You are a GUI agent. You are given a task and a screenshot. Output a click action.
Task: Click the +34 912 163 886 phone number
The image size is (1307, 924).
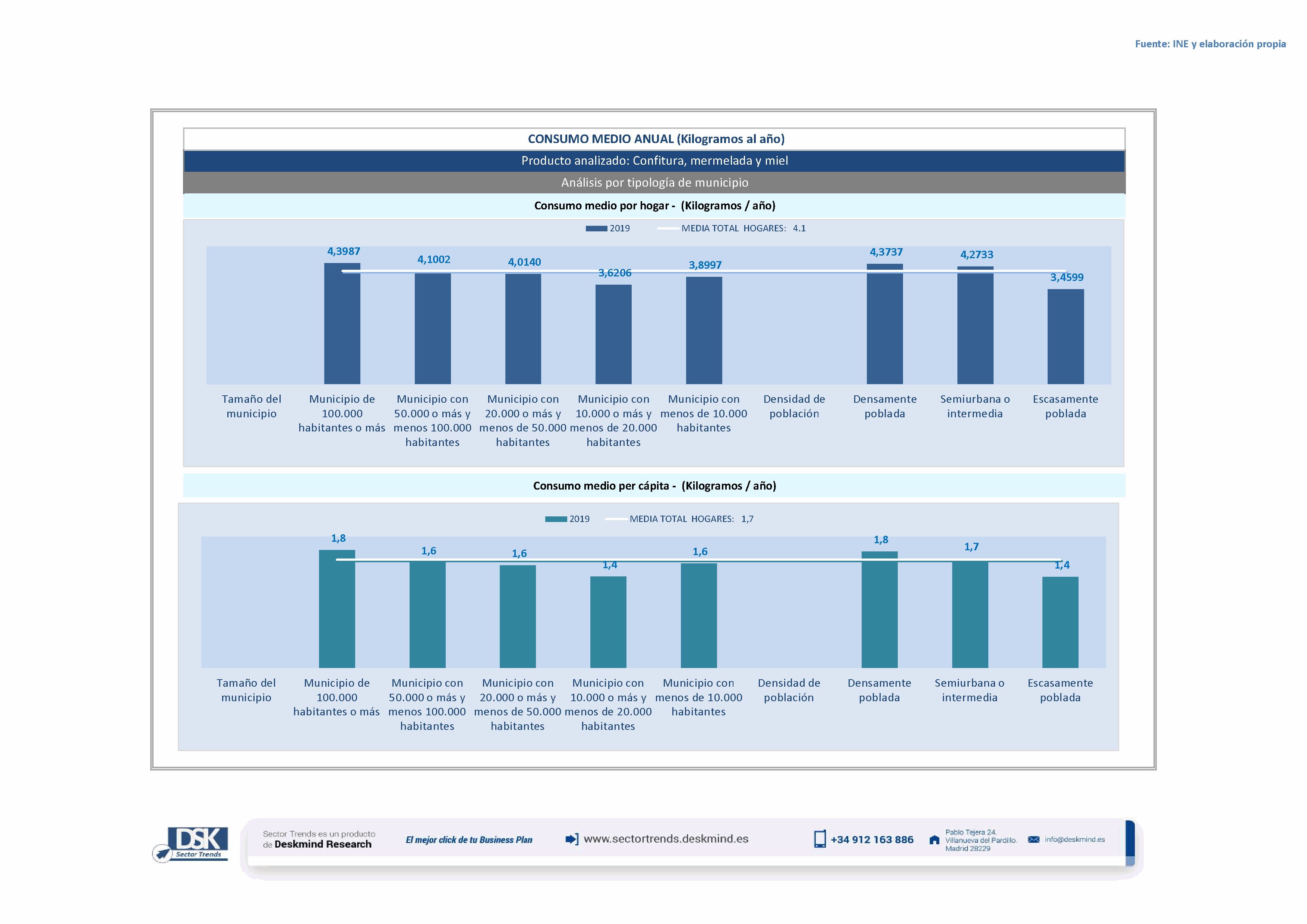(x=872, y=840)
